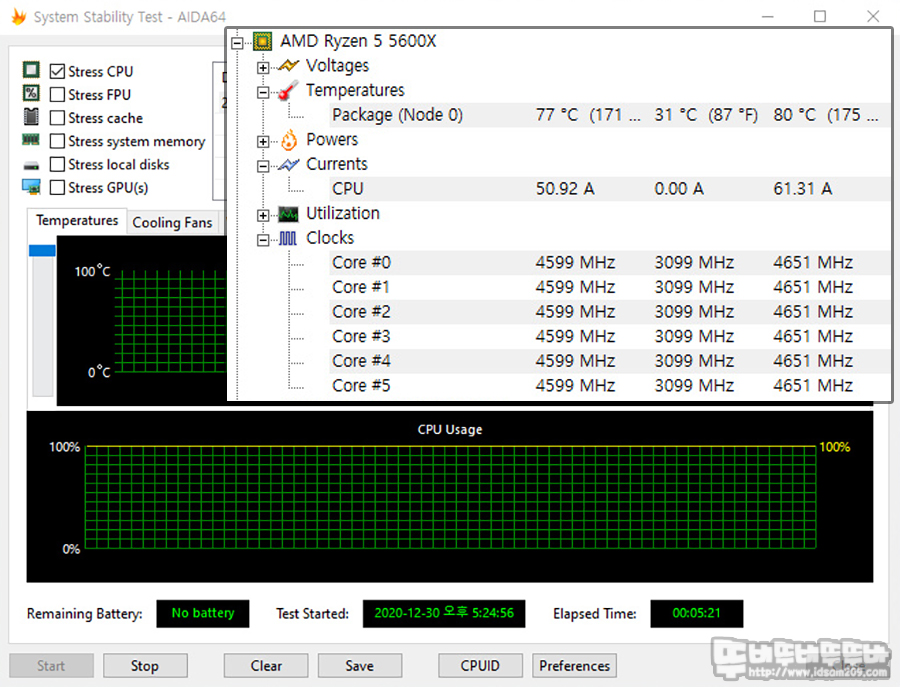
Task: Click the percent icon beside Stress FPU
Action: [31, 93]
